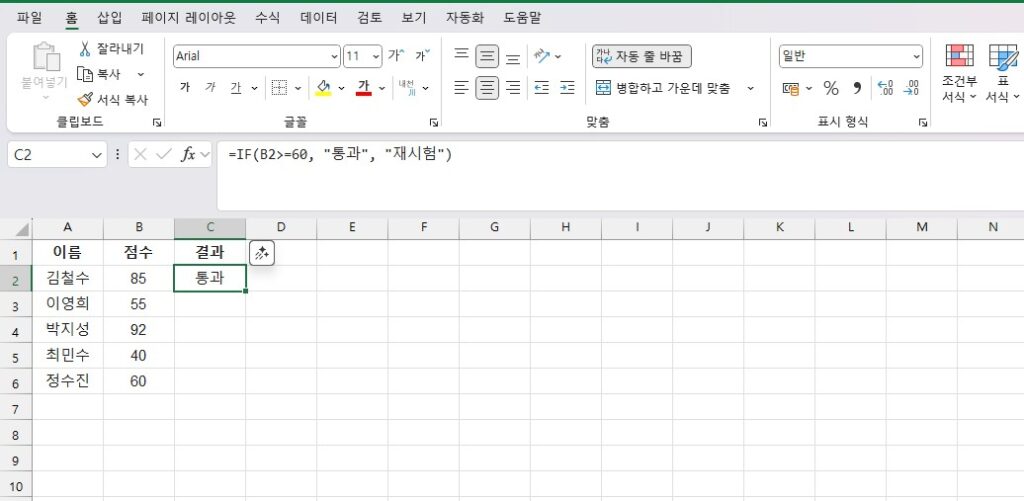Toggle Wrap Text (자동 줄 바꿈)
The image size is (1024, 501).
[x=641, y=56]
